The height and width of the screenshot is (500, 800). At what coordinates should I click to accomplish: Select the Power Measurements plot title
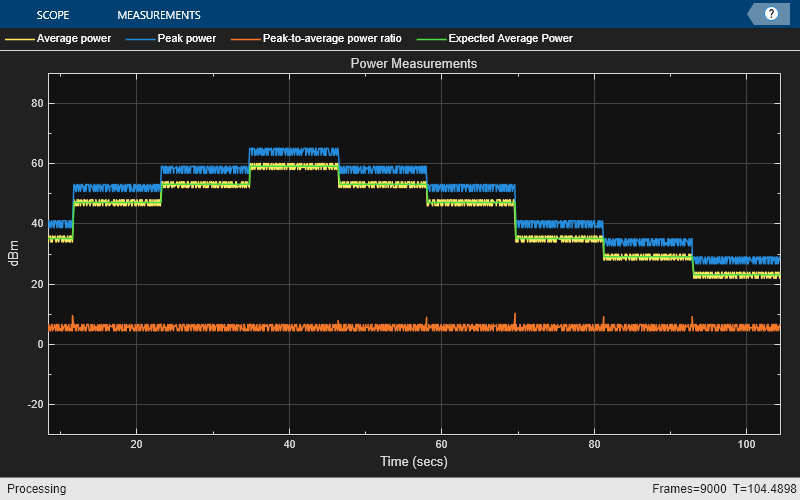tap(414, 63)
